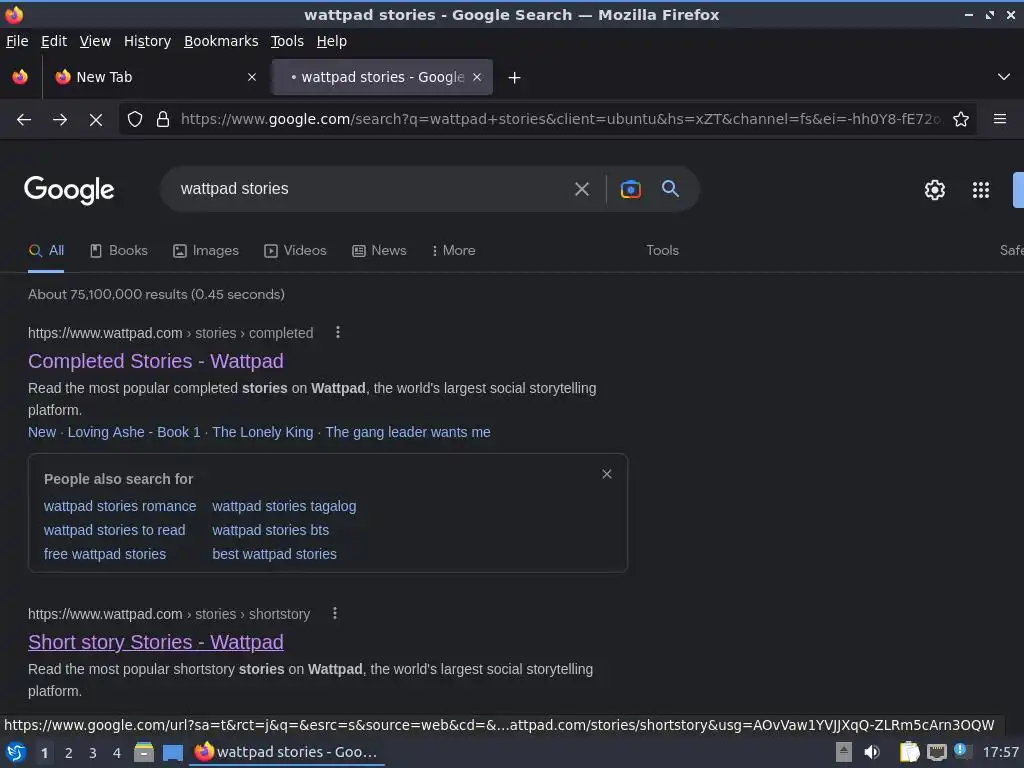Viewport: 1024px width, 768px height.
Task: Open the system start menu icon
Action: 16,752
